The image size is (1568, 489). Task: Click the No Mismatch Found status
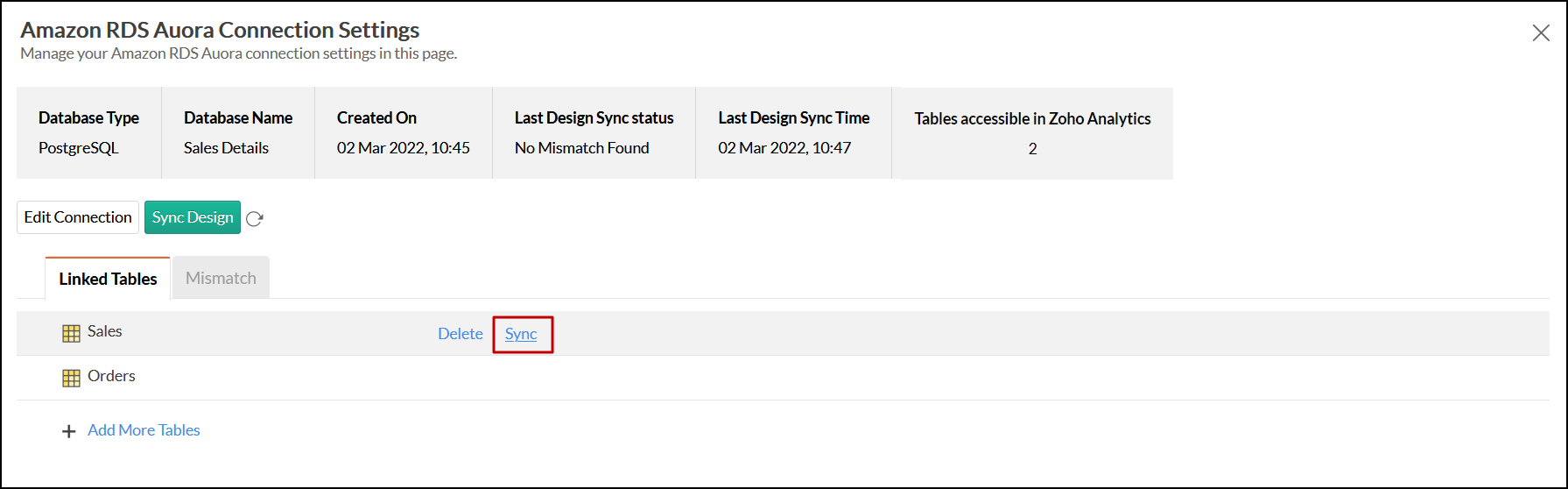581,148
